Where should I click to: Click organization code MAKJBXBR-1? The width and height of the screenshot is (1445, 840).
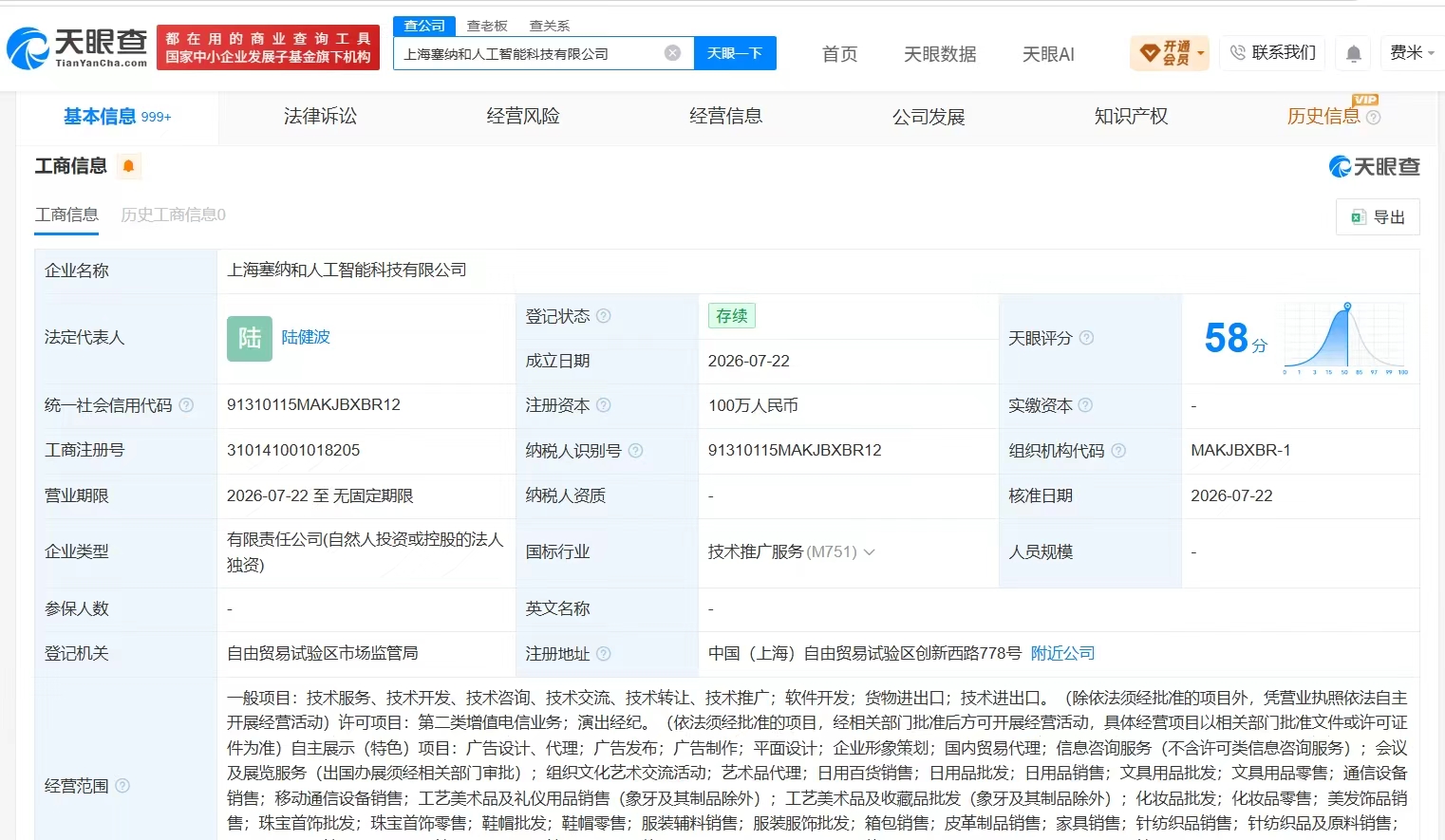click(1241, 450)
